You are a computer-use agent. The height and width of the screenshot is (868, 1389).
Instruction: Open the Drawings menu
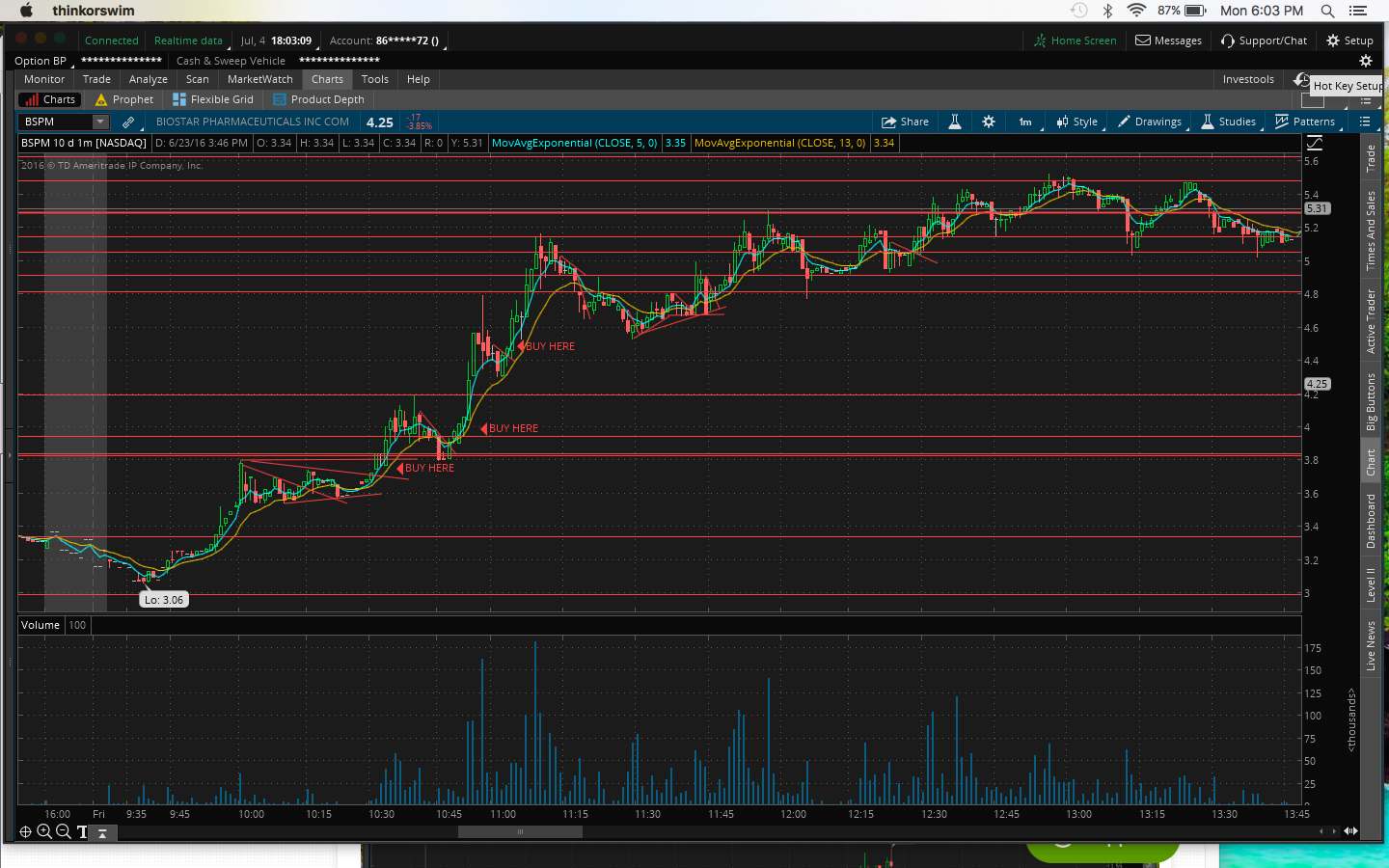[1150, 122]
